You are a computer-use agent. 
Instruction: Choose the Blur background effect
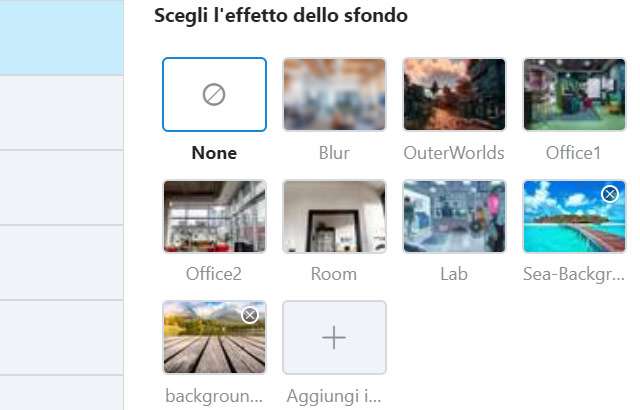click(334, 94)
